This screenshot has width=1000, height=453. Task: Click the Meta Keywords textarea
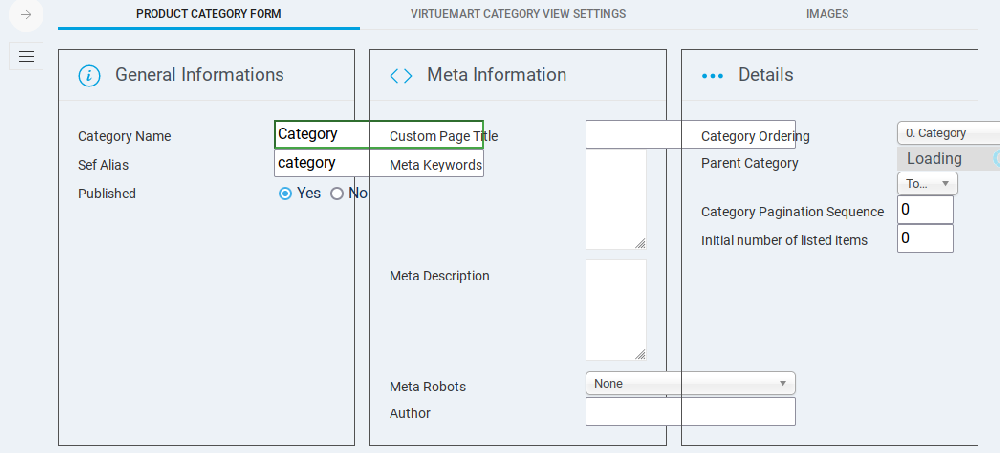pos(615,200)
